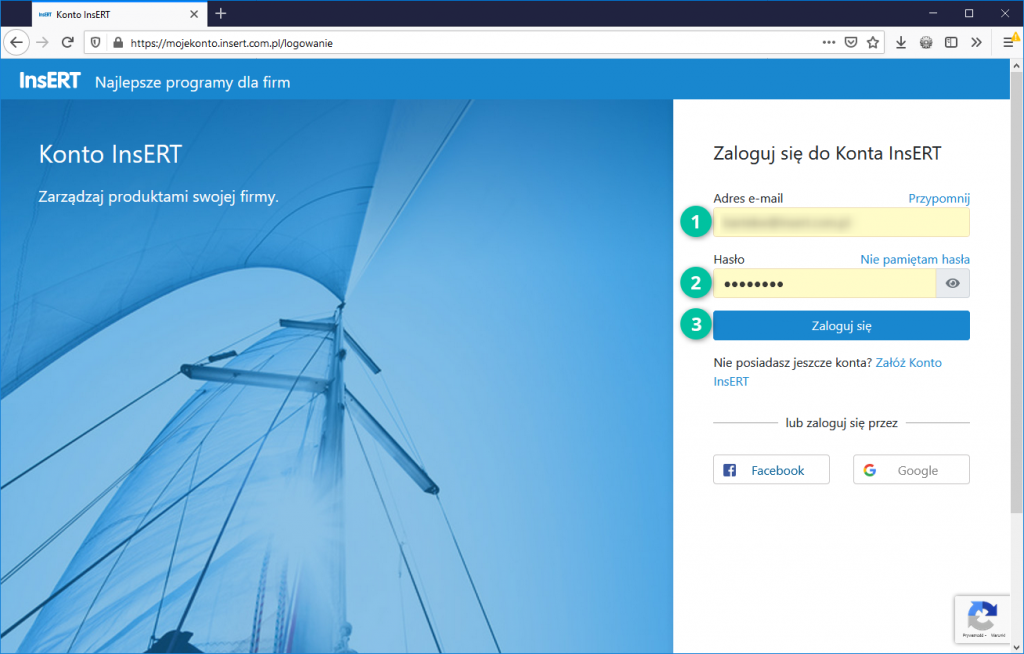Screen dimensions: 1024x654
Task: Select the Konto InsERT browser tab
Action: click(x=119, y=14)
